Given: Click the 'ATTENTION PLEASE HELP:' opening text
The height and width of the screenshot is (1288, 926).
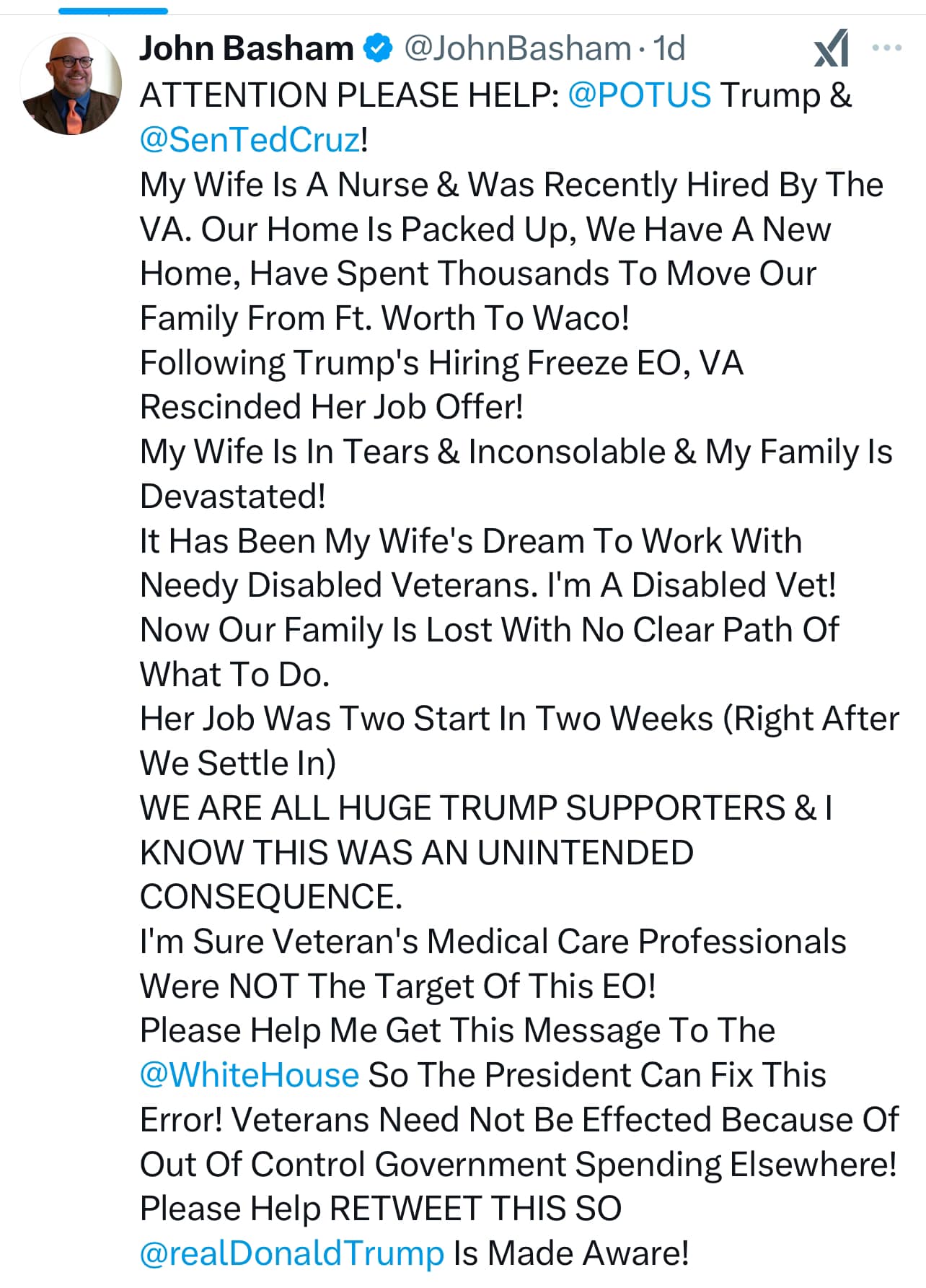Looking at the screenshot, I should pyautogui.click(x=350, y=95).
